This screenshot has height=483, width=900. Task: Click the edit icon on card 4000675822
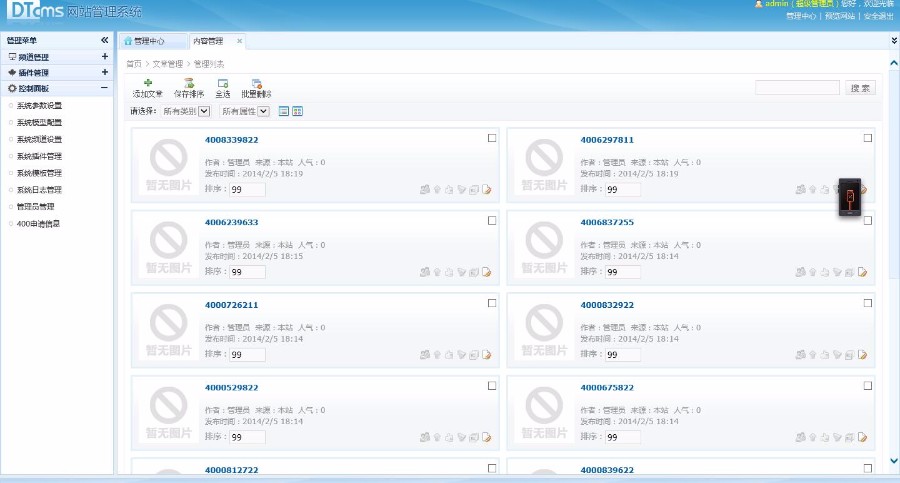tap(862, 438)
